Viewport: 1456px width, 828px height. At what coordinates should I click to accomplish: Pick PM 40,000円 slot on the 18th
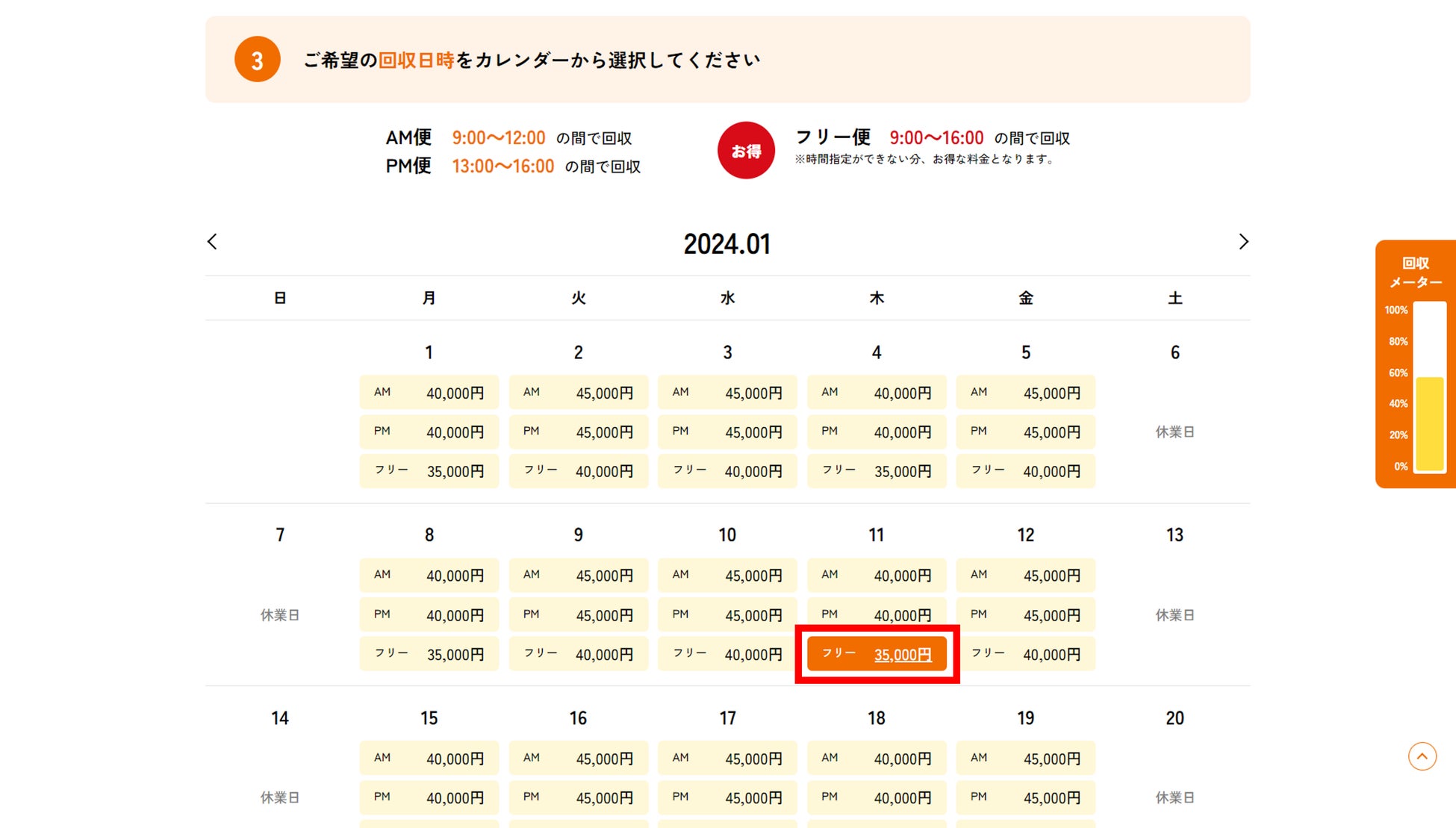point(877,797)
